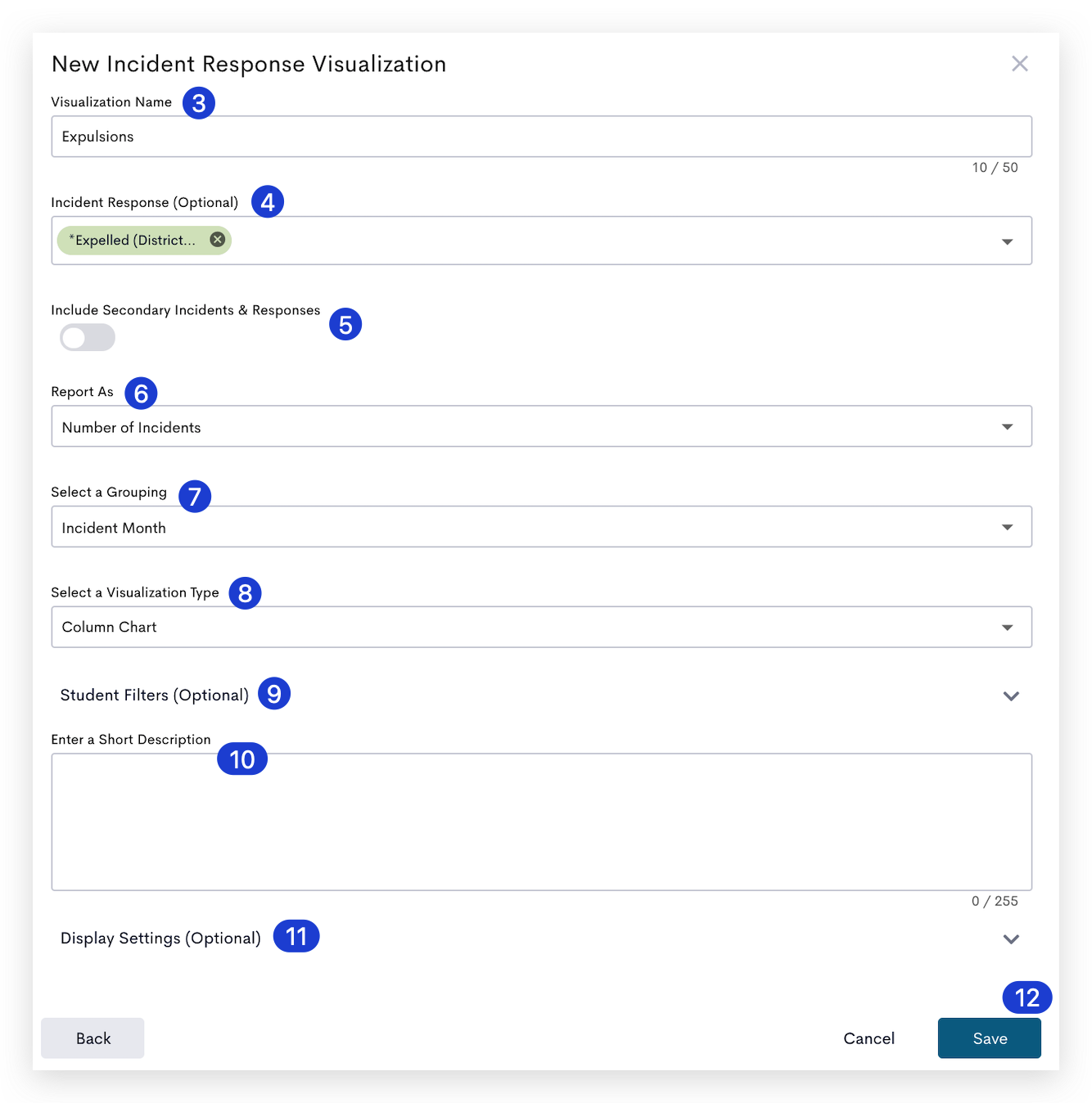
Task: Remove the Expelled (District... chip
Action: point(218,240)
